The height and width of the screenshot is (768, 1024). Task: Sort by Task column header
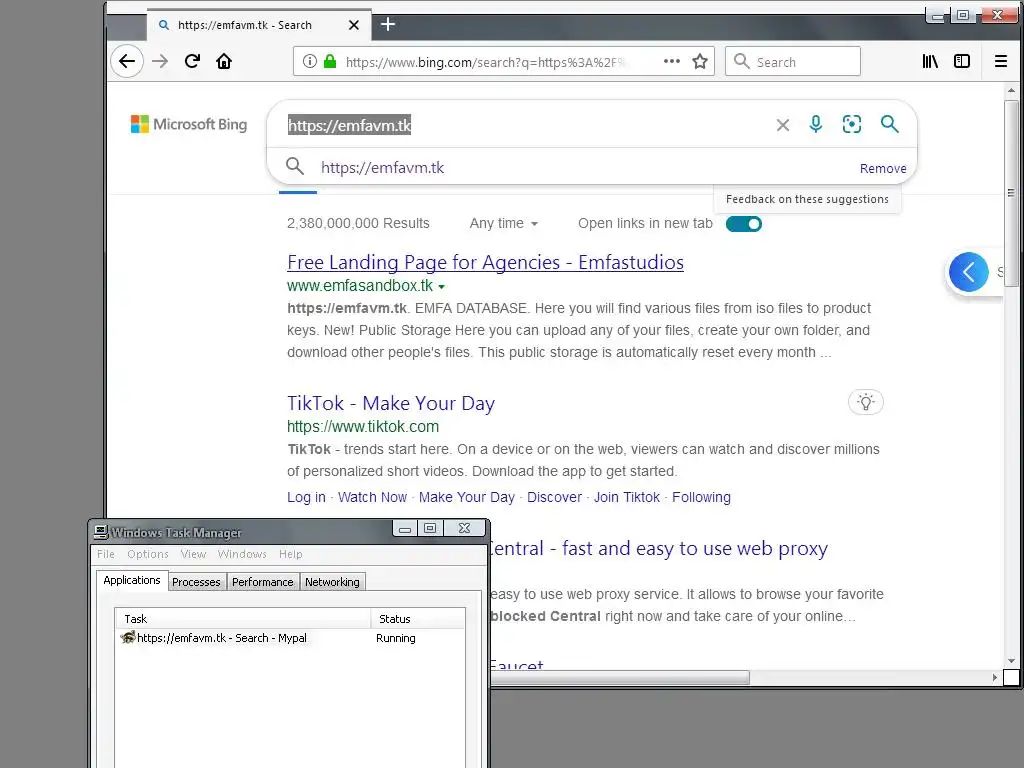pos(243,618)
